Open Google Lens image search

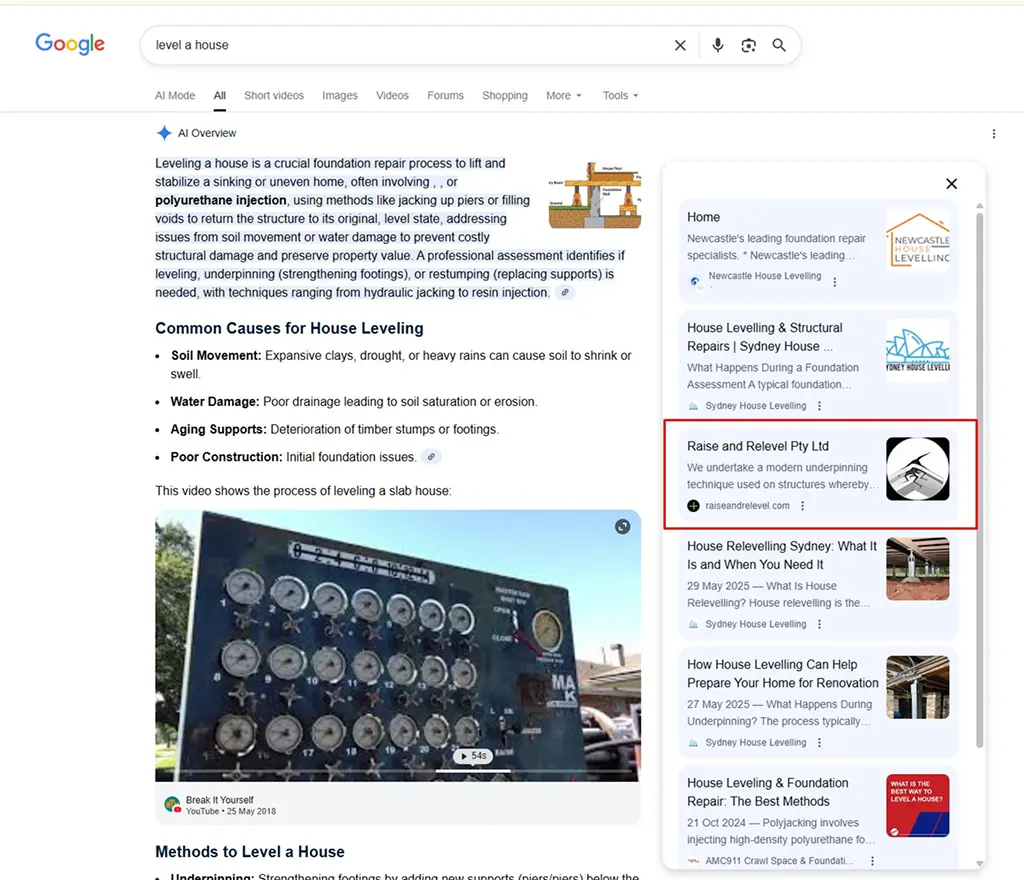point(748,45)
